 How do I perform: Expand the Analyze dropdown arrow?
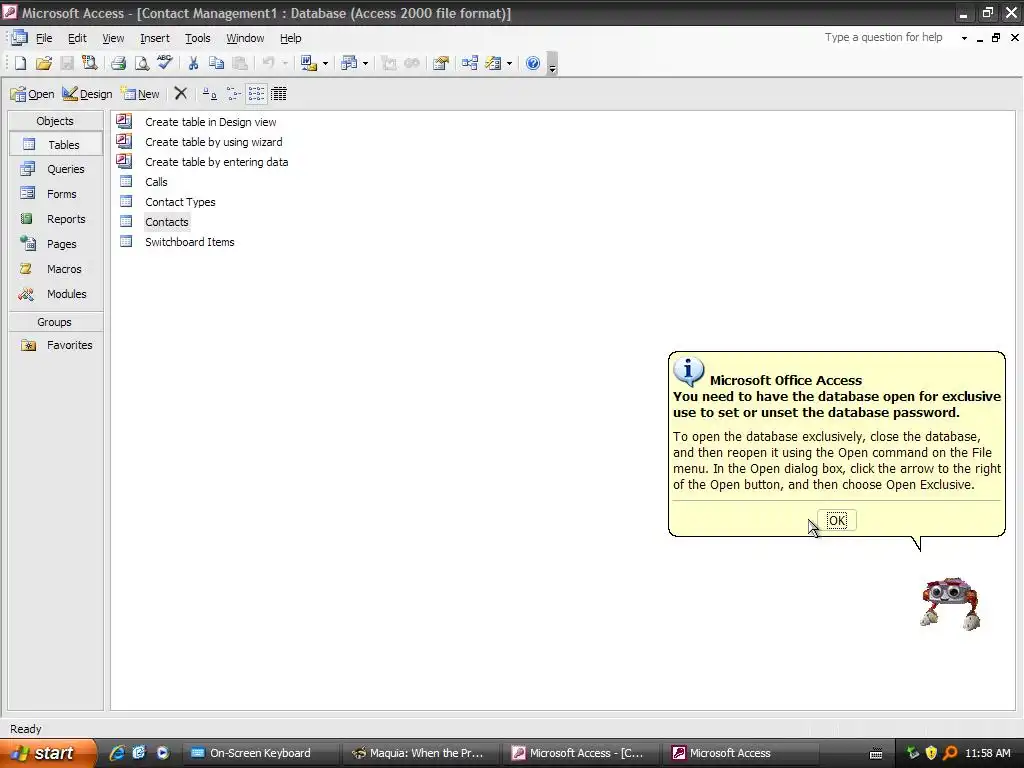(365, 63)
